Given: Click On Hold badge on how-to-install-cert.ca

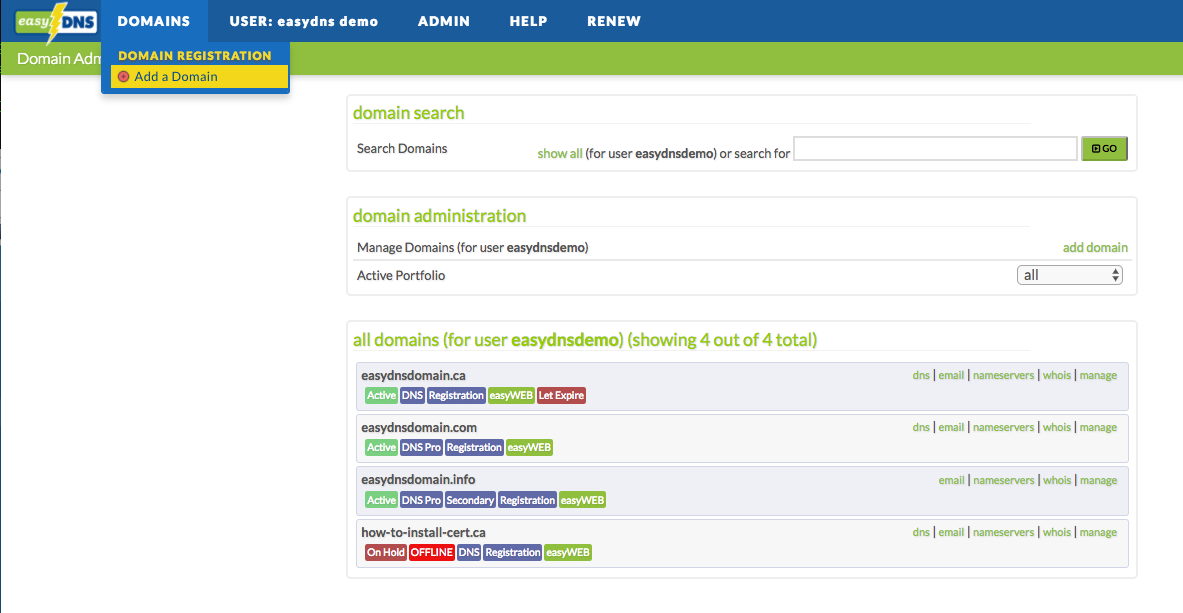Looking at the screenshot, I should [x=386, y=553].
